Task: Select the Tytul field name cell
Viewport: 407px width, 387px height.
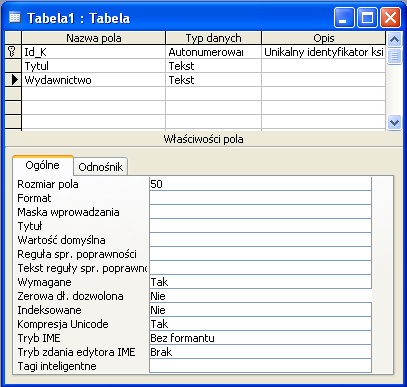Action: [x=94, y=66]
